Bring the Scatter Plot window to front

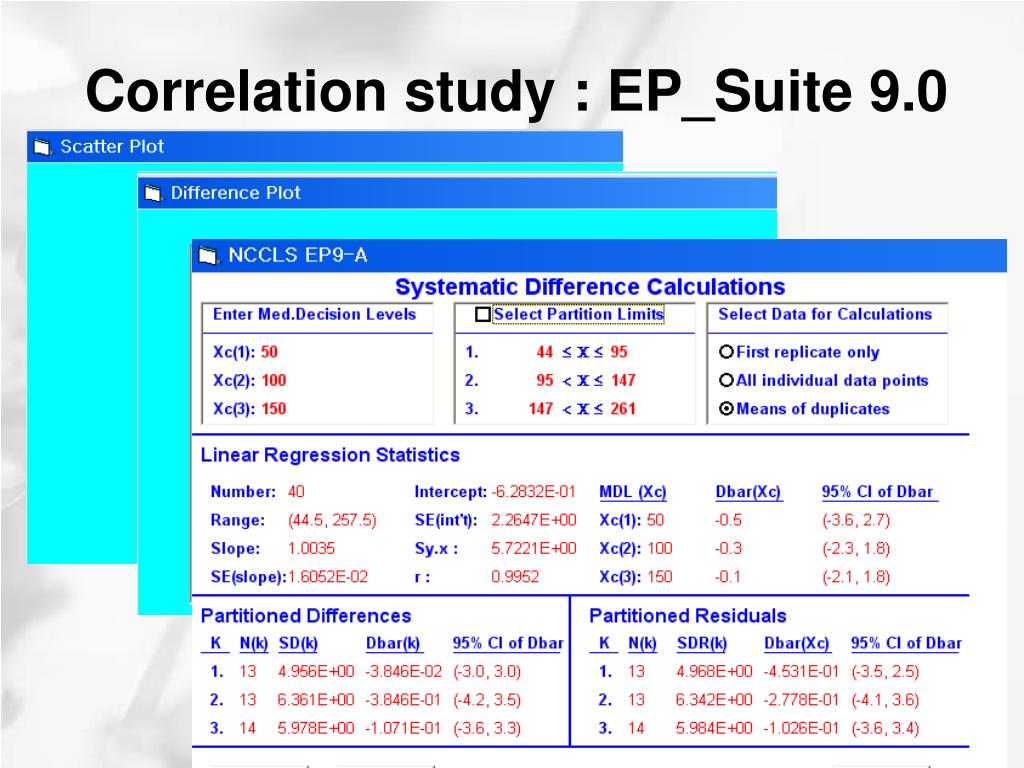[325, 146]
